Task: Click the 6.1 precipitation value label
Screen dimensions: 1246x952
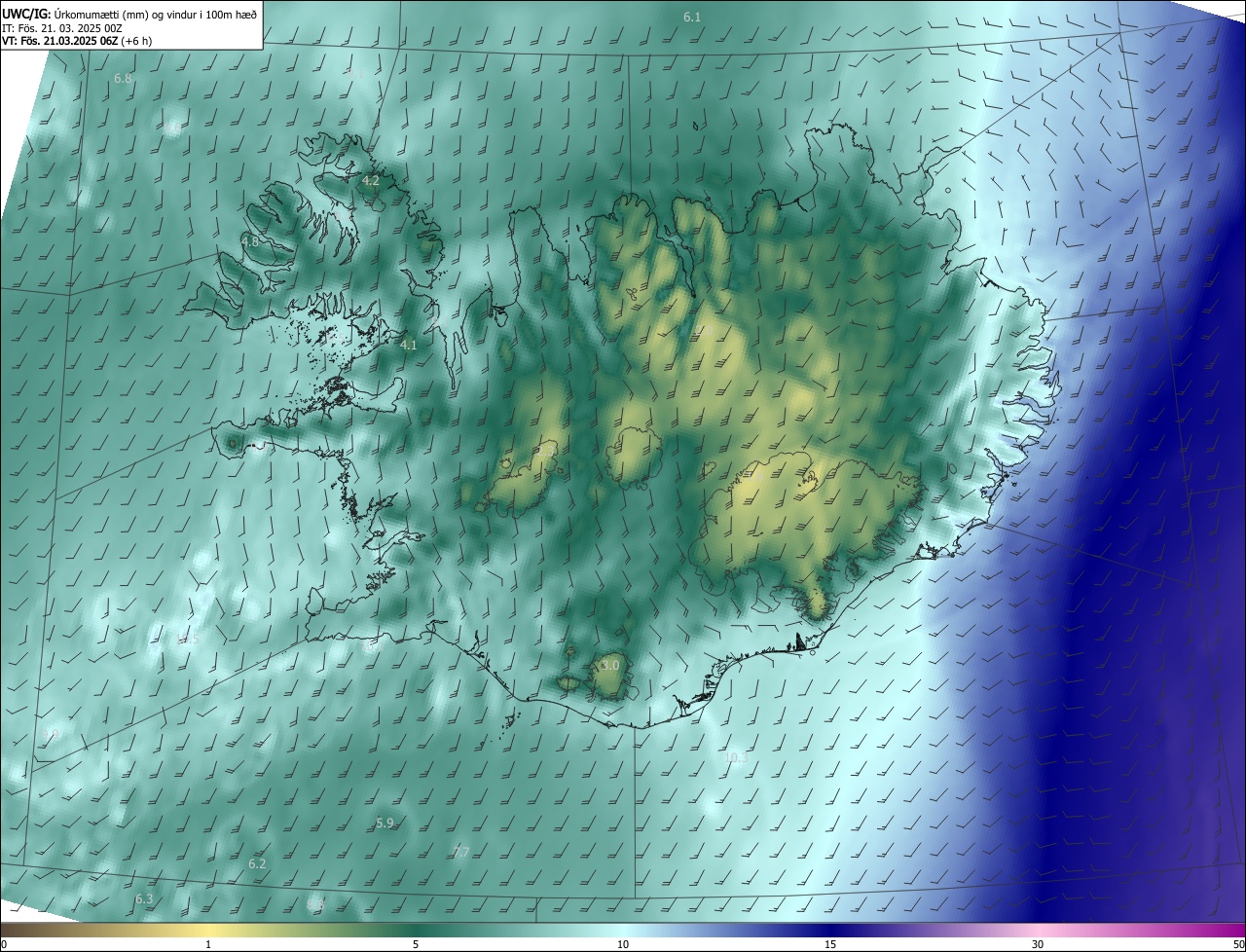Action: click(692, 18)
